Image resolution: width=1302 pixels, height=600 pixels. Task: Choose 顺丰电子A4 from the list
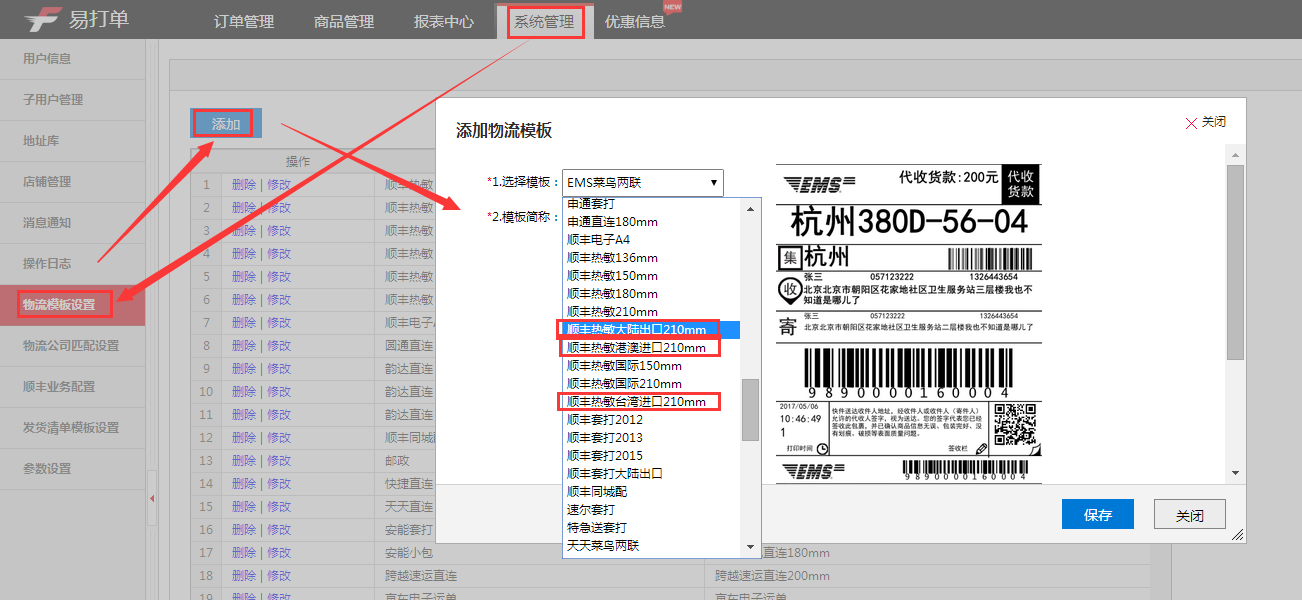(x=652, y=240)
